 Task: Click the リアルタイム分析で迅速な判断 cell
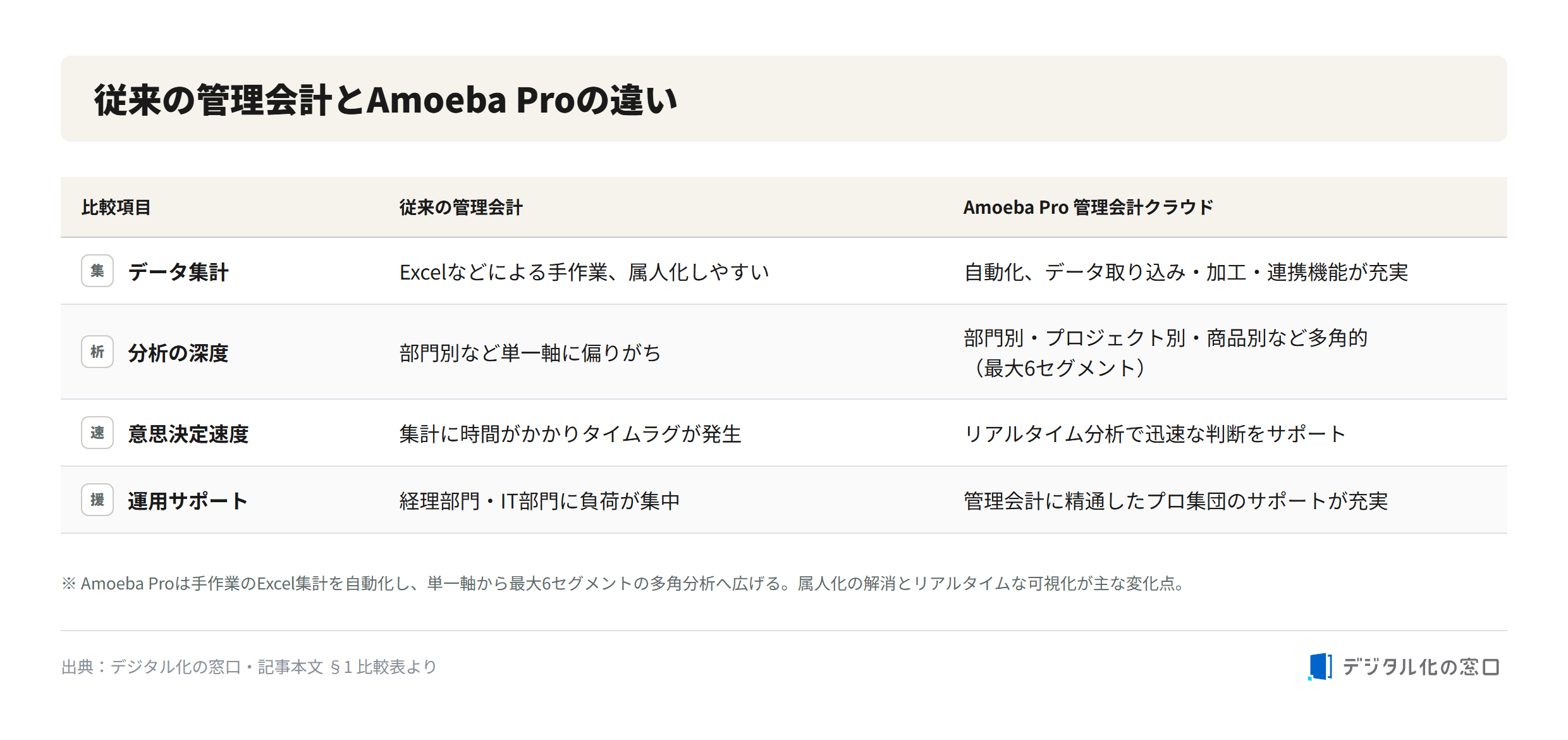(1155, 434)
